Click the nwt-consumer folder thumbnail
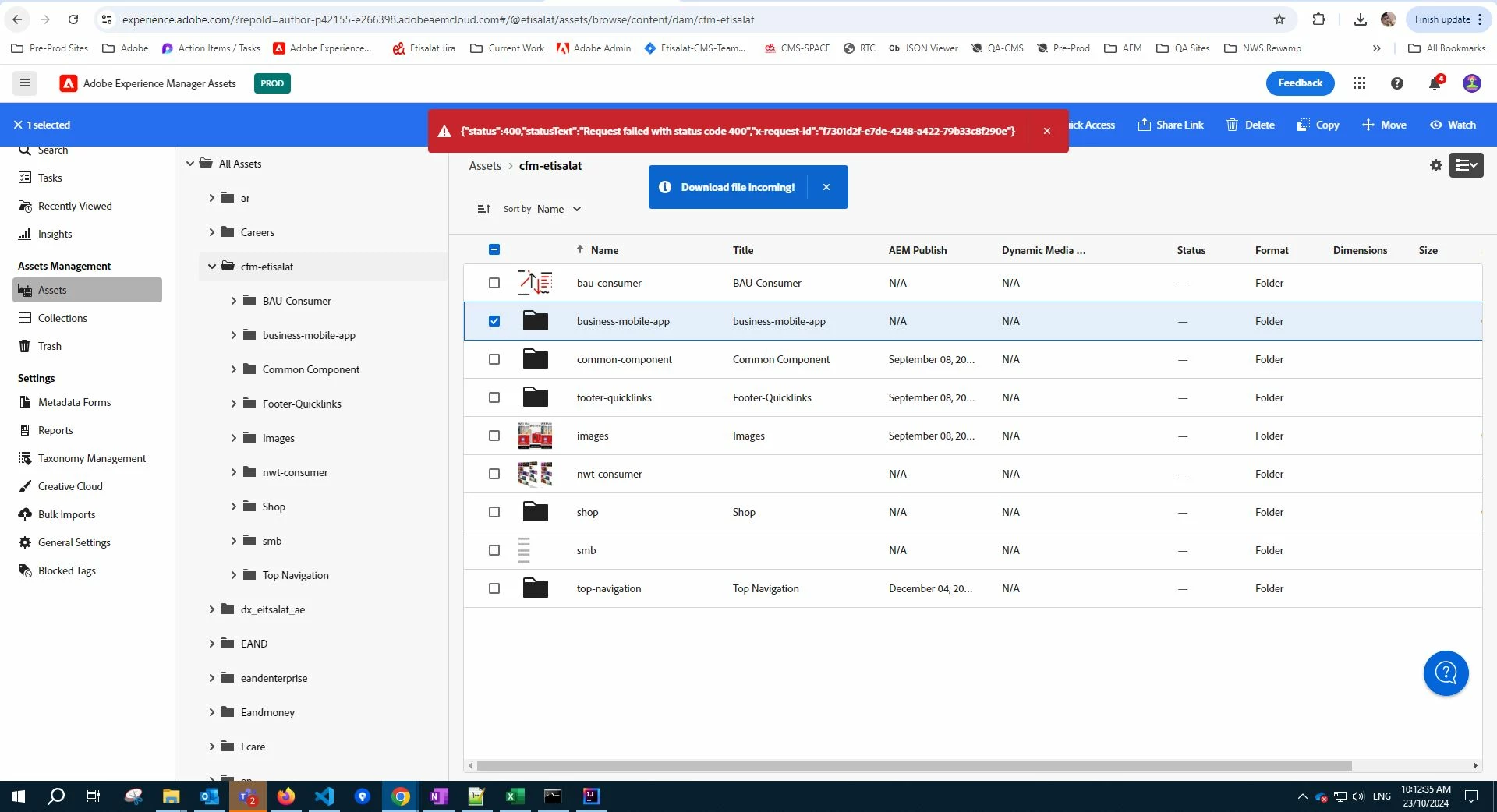The image size is (1497, 812). pos(535,474)
